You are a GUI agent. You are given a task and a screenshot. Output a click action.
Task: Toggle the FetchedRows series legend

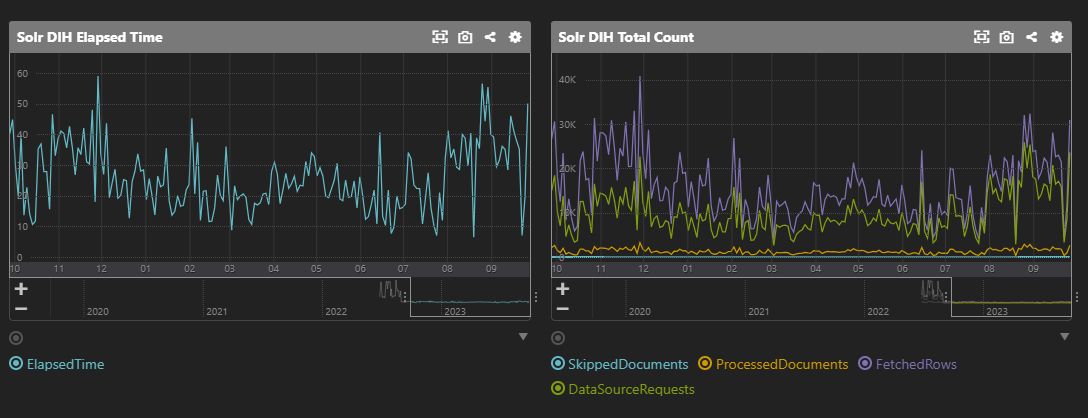pos(908,364)
